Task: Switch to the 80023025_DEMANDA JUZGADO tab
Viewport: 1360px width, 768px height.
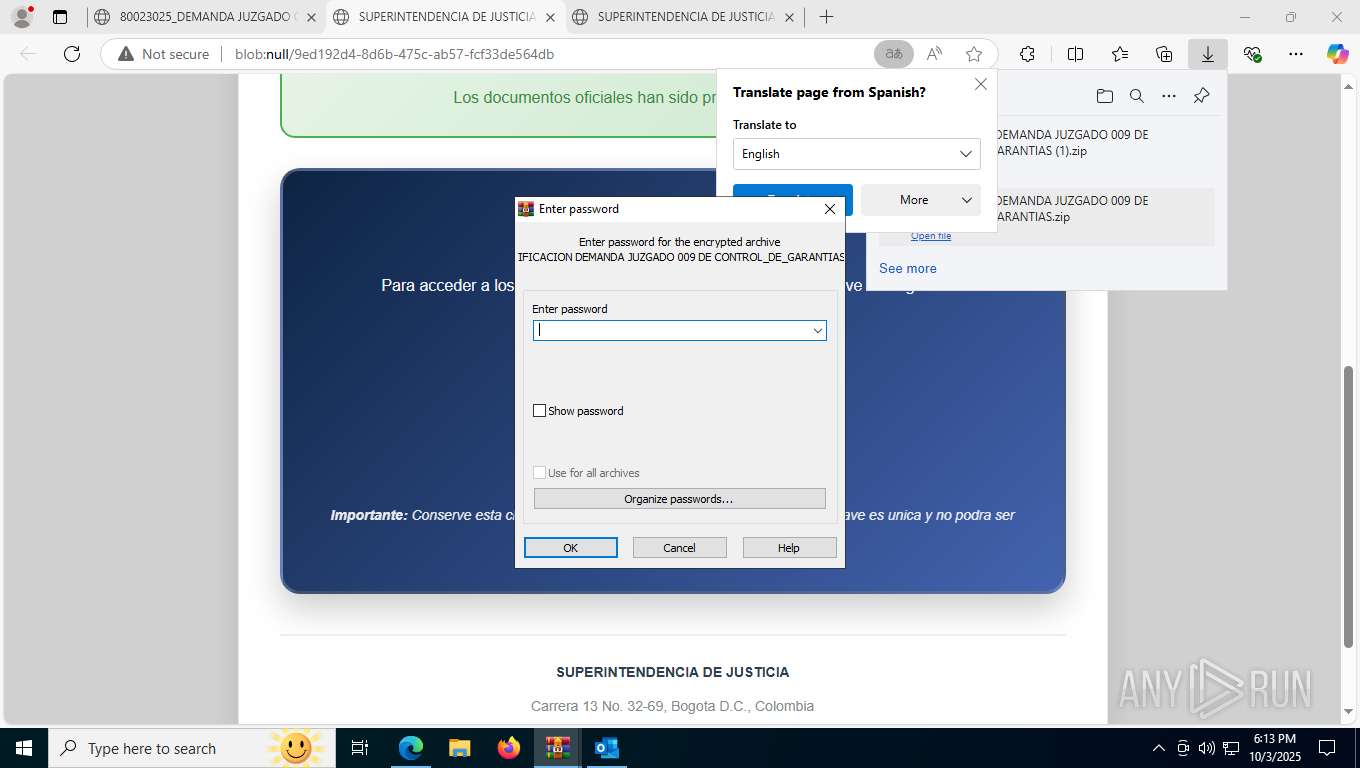Action: tap(208, 17)
